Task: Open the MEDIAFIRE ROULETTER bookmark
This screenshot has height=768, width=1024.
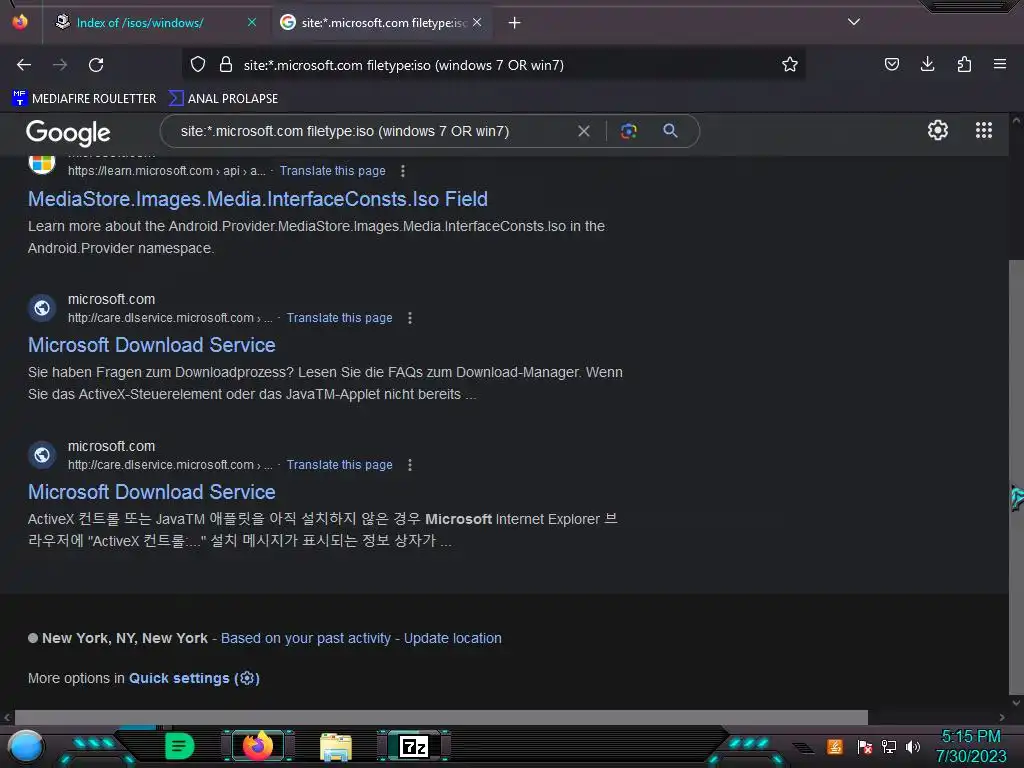Action: 84,99
